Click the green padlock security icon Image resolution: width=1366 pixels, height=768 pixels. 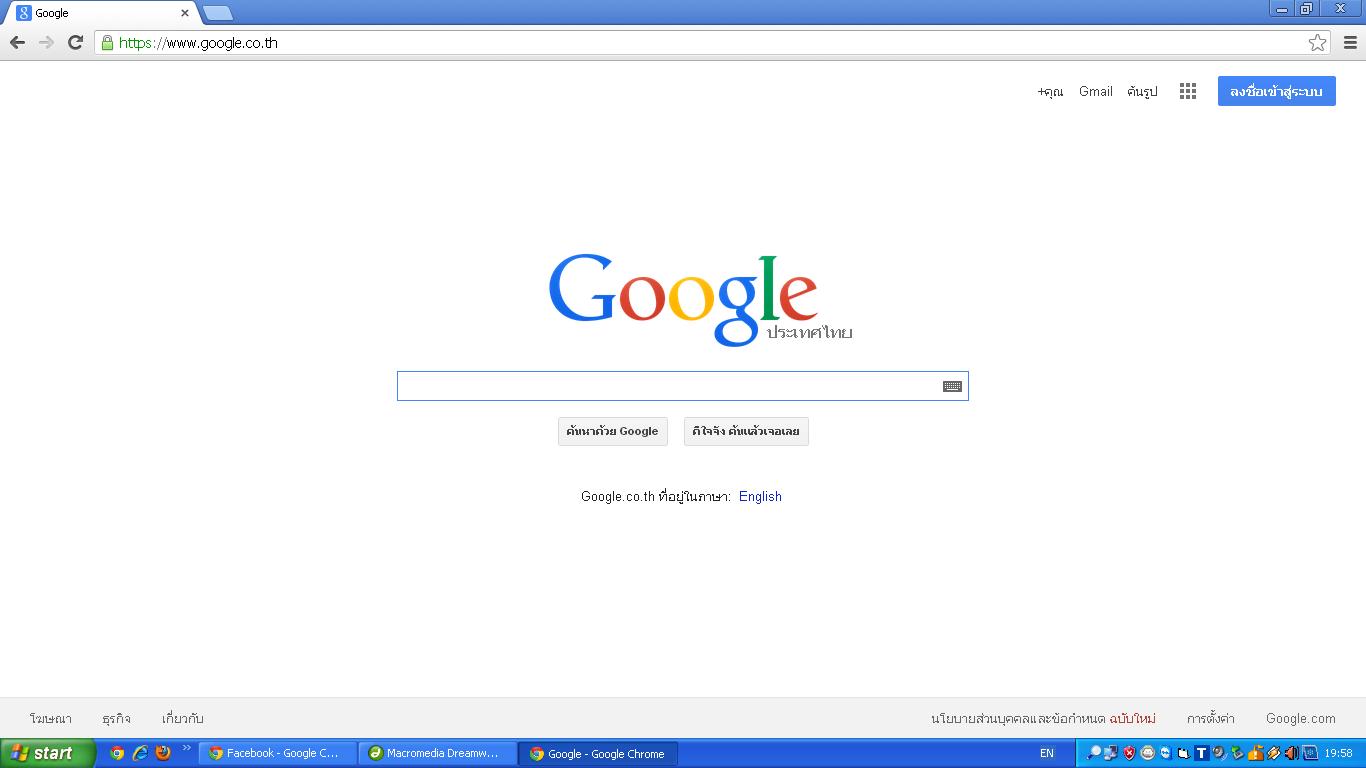click(107, 42)
